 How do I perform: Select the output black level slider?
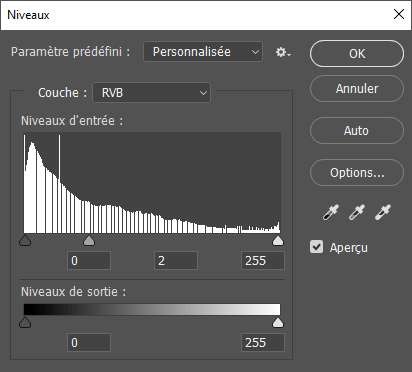pyautogui.click(x=25, y=322)
